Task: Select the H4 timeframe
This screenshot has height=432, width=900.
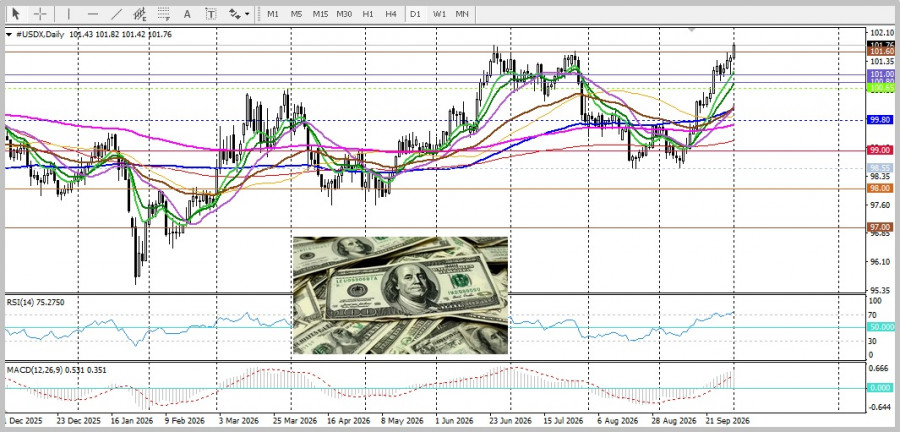Action: tap(391, 14)
